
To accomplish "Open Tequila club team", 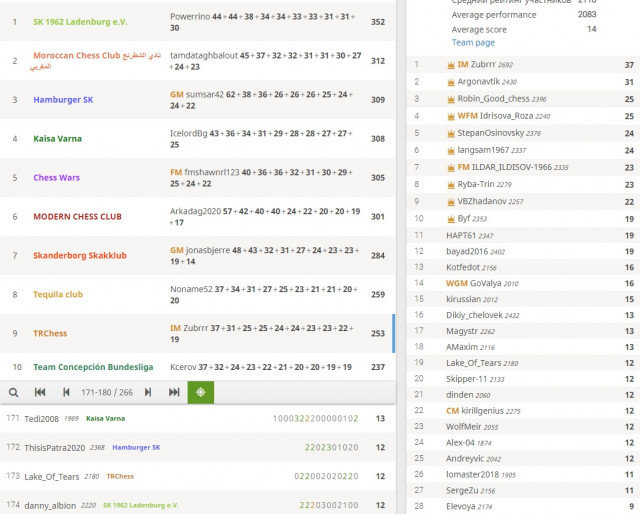I will [58, 294].
